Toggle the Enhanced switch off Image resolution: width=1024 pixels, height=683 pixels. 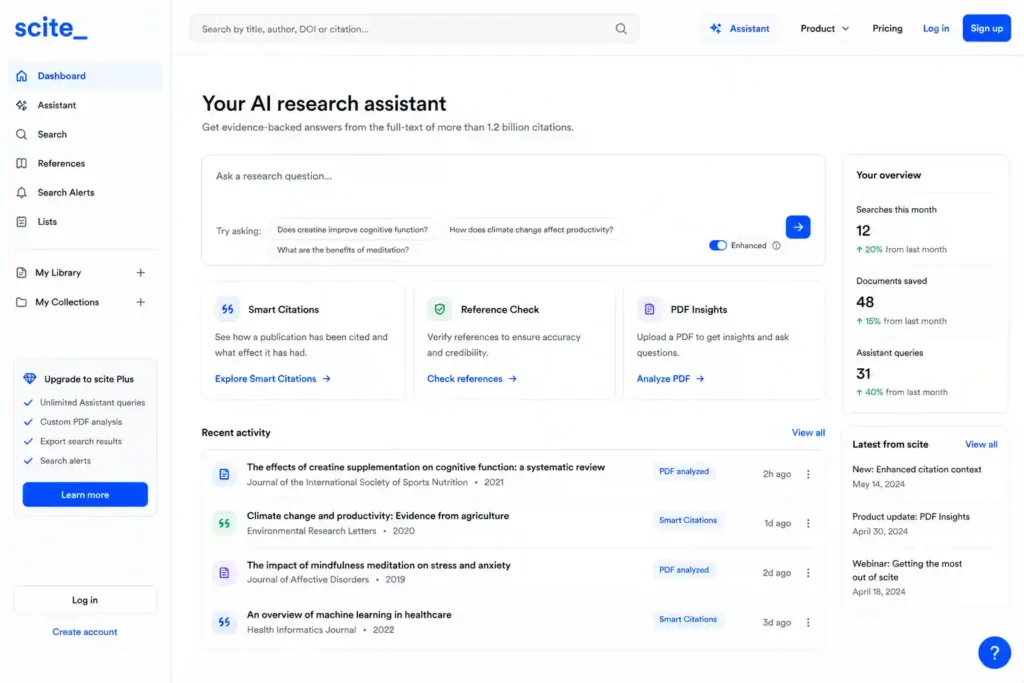718,246
